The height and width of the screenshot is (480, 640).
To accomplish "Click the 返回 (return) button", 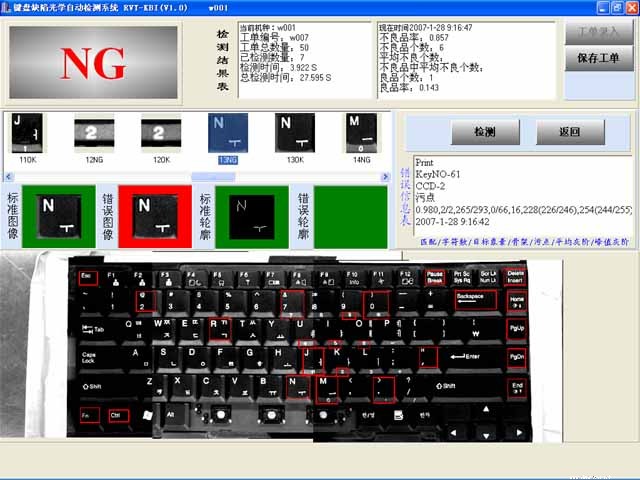I will coord(570,132).
